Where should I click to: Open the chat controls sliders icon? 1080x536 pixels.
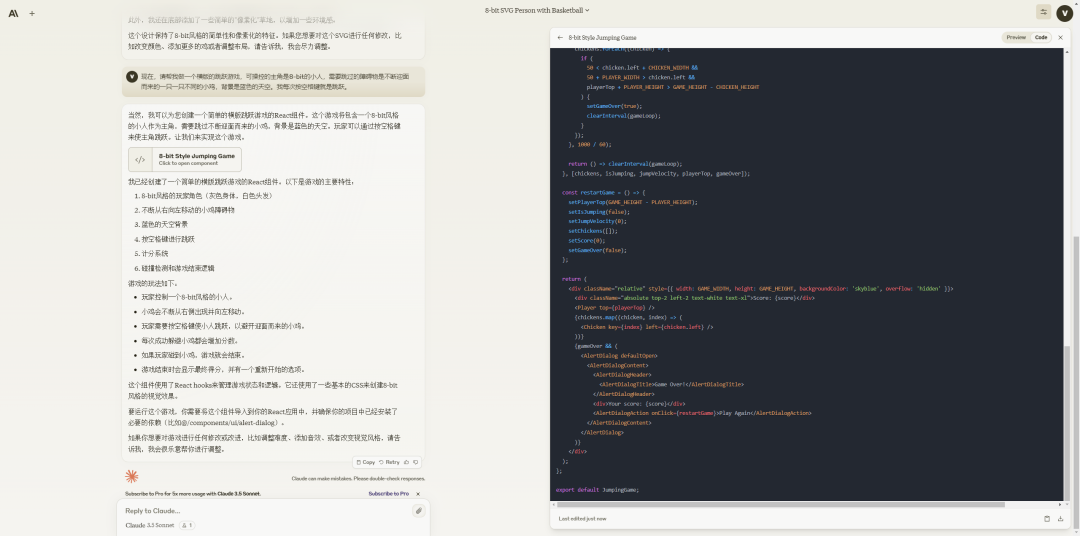click(x=1043, y=12)
